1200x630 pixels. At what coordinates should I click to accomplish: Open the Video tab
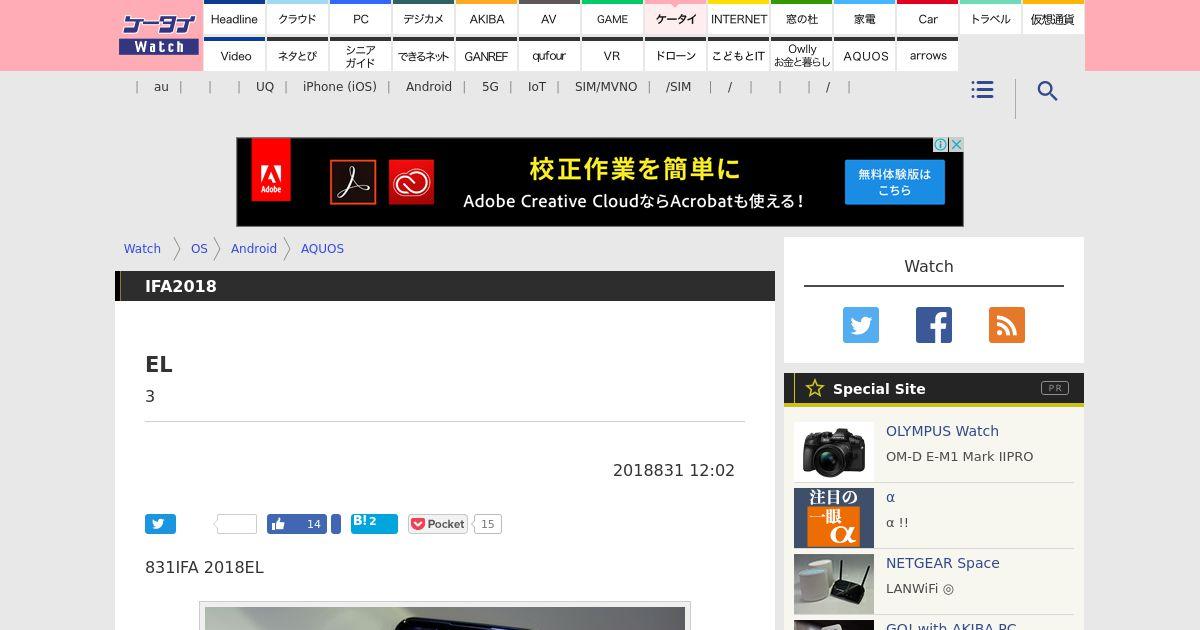(x=234, y=56)
